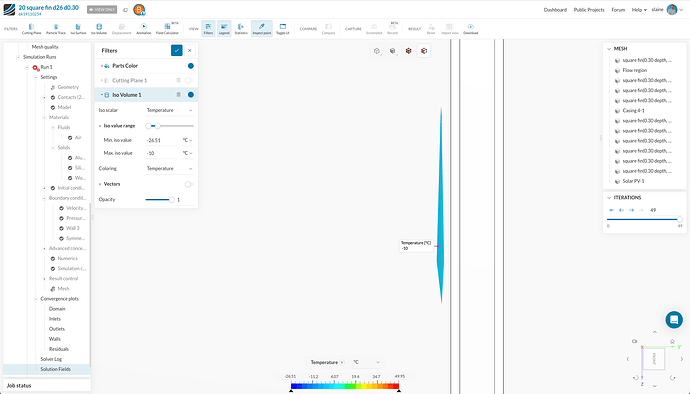690x394 pixels.
Task: Delete Cutting Plane 1 with trash icon
Action: tap(179, 80)
